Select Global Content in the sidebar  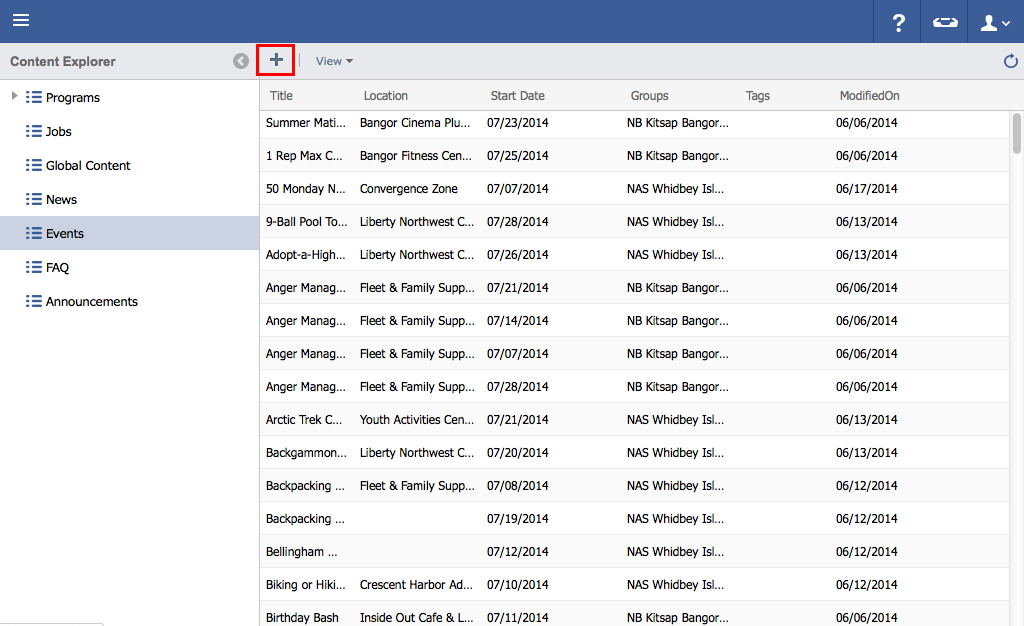pos(88,166)
